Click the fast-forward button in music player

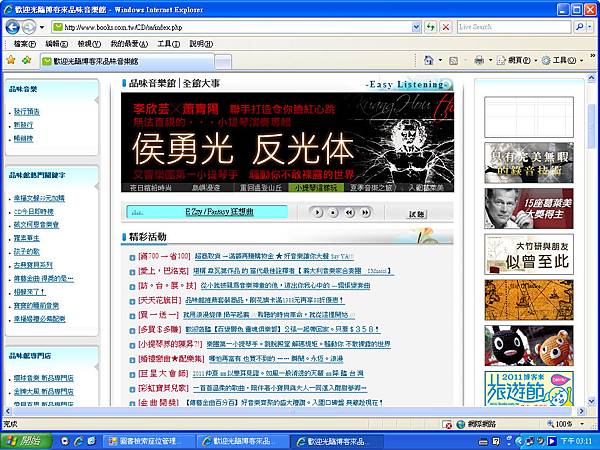365,212
